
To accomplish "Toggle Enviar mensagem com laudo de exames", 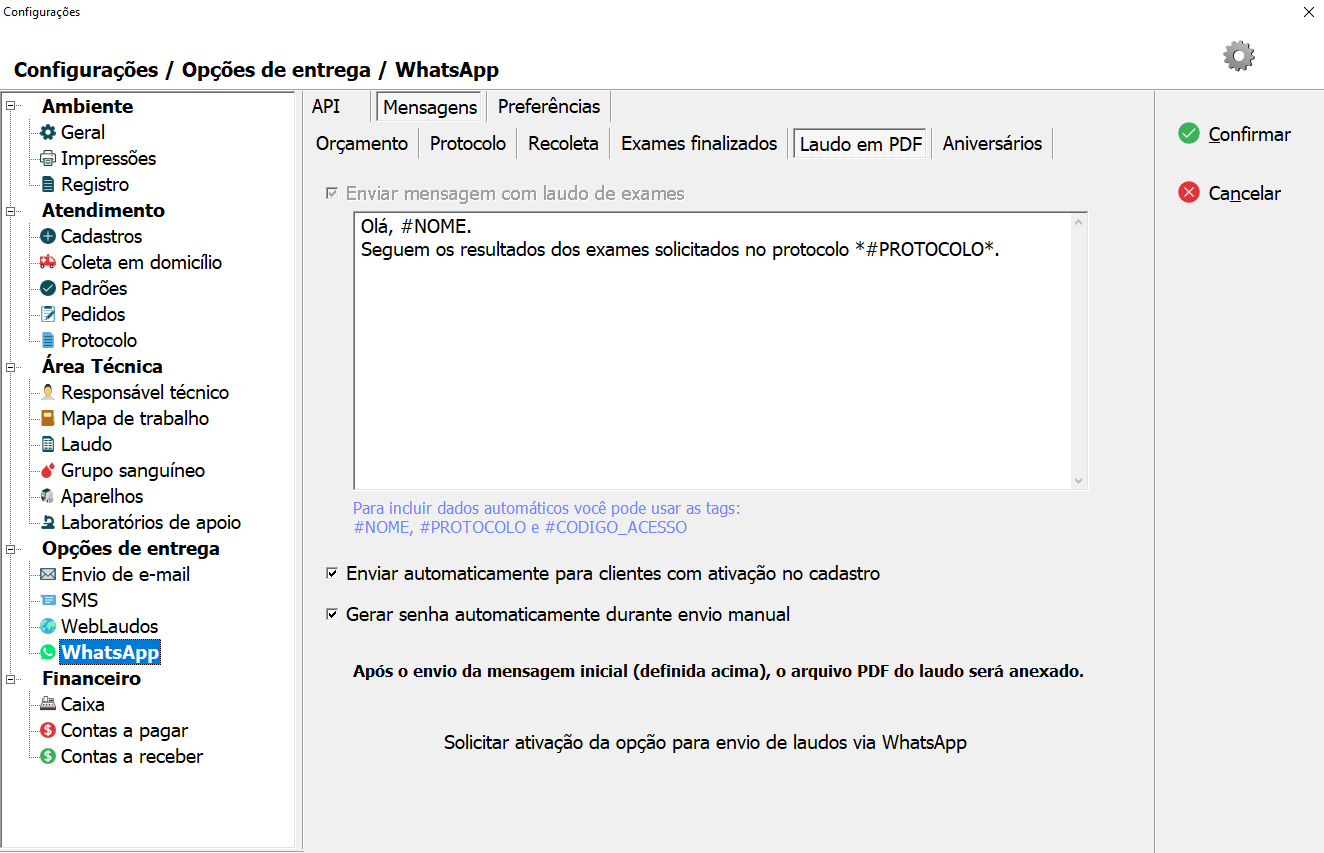I will point(332,193).
